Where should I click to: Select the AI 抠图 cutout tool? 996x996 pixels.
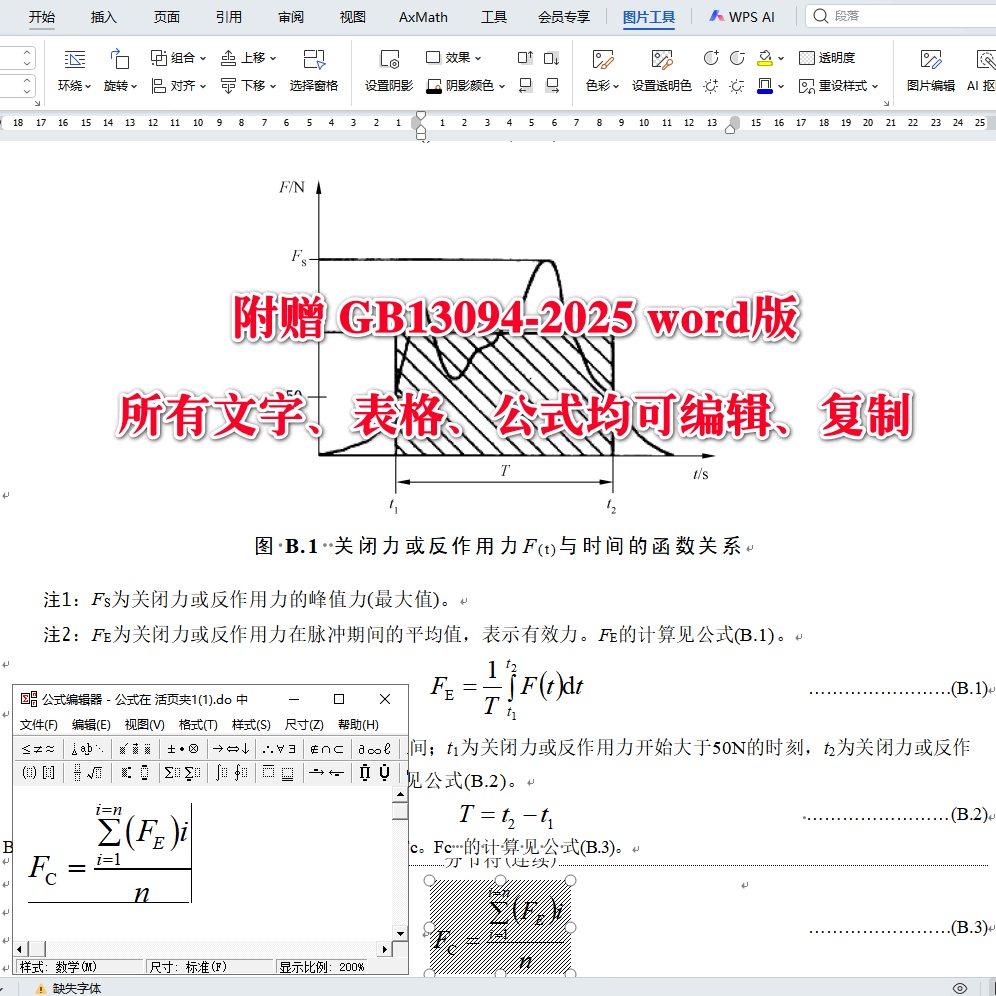point(985,70)
